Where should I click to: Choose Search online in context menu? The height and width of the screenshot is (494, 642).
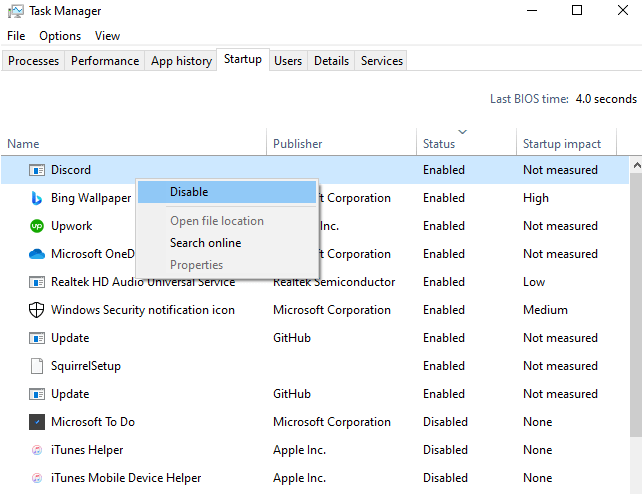coord(205,243)
